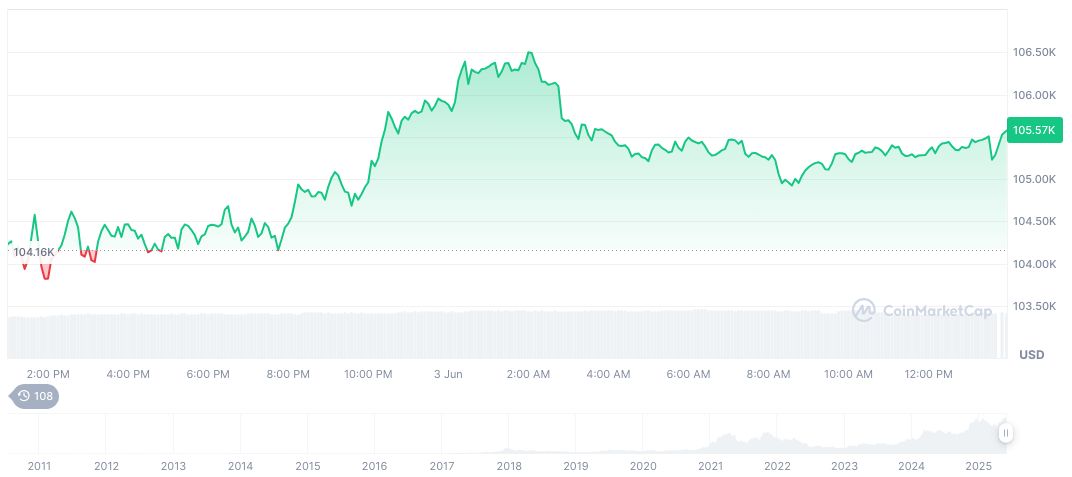Click the green 105.57K current price tag

click(x=1034, y=130)
